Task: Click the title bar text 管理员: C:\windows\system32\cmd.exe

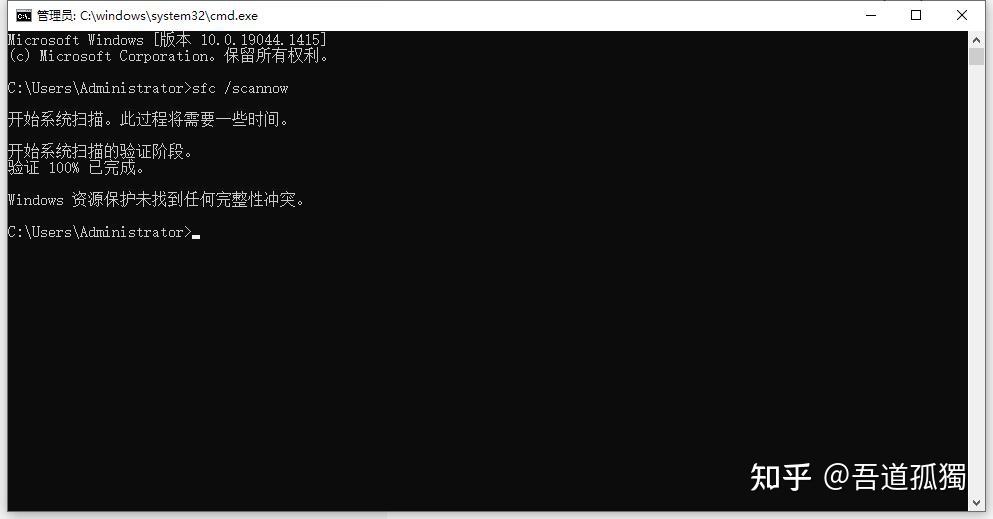Action: click(x=147, y=16)
